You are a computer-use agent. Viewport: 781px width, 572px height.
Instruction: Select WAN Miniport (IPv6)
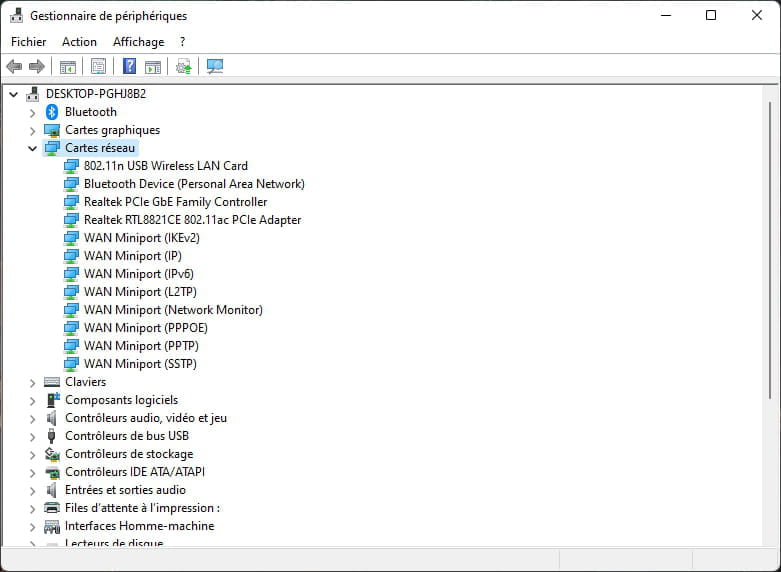[138, 274]
